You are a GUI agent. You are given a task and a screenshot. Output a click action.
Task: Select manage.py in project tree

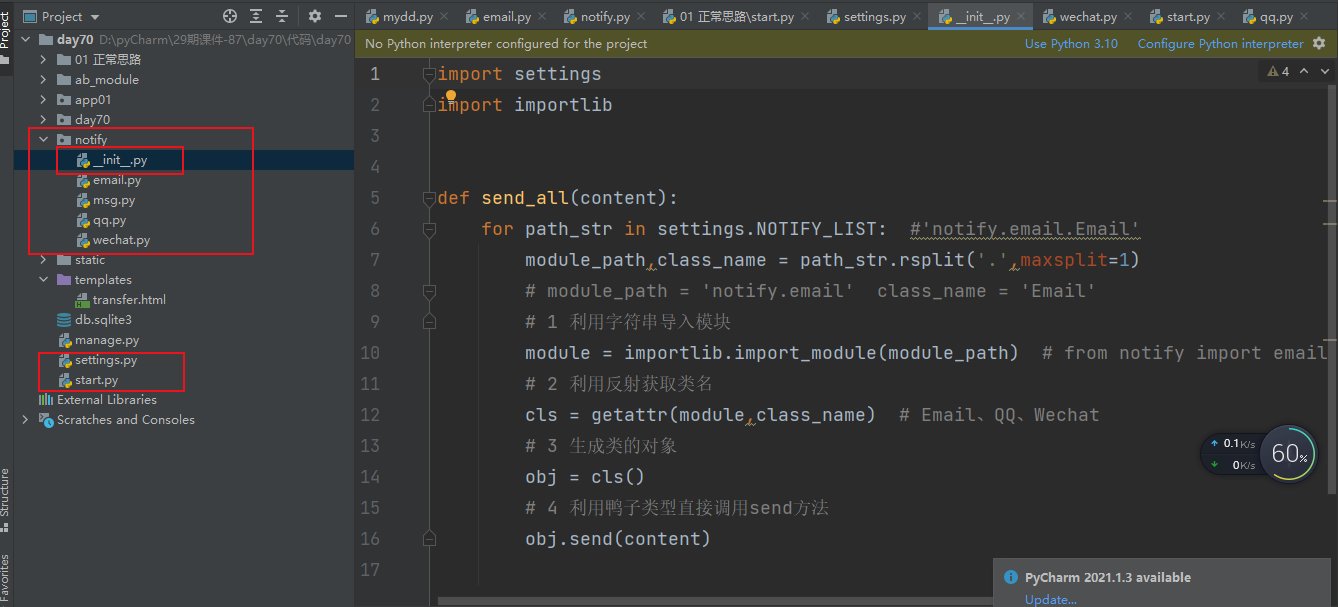106,340
